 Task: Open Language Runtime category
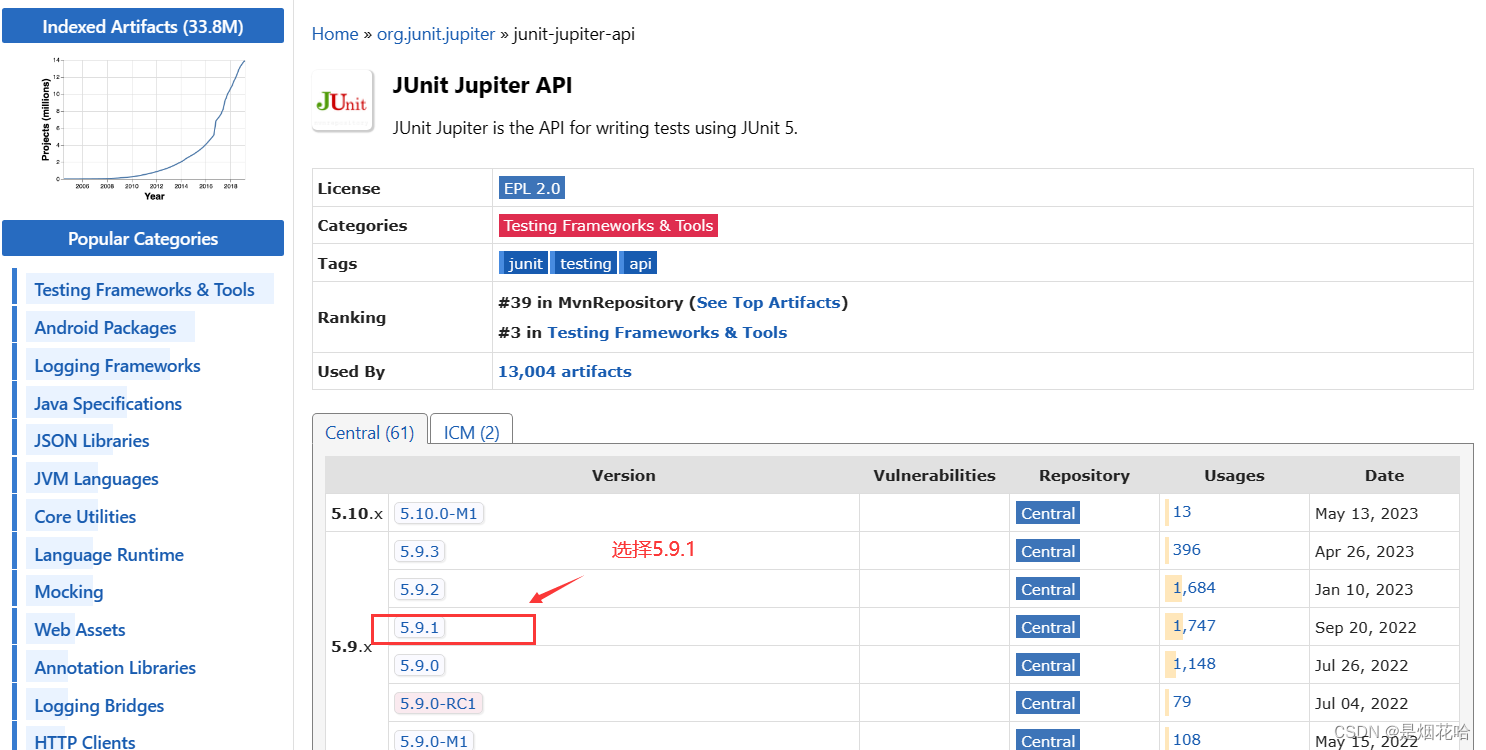coord(109,555)
